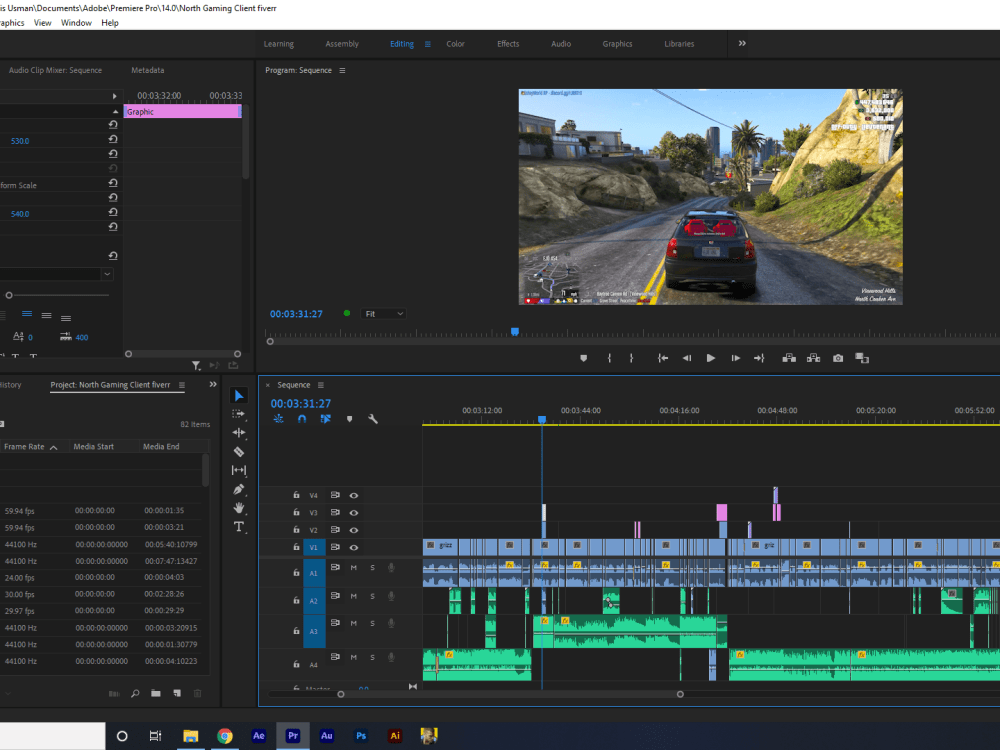This screenshot has height=750, width=1000.
Task: Select the Hand tool
Action: pos(239,508)
